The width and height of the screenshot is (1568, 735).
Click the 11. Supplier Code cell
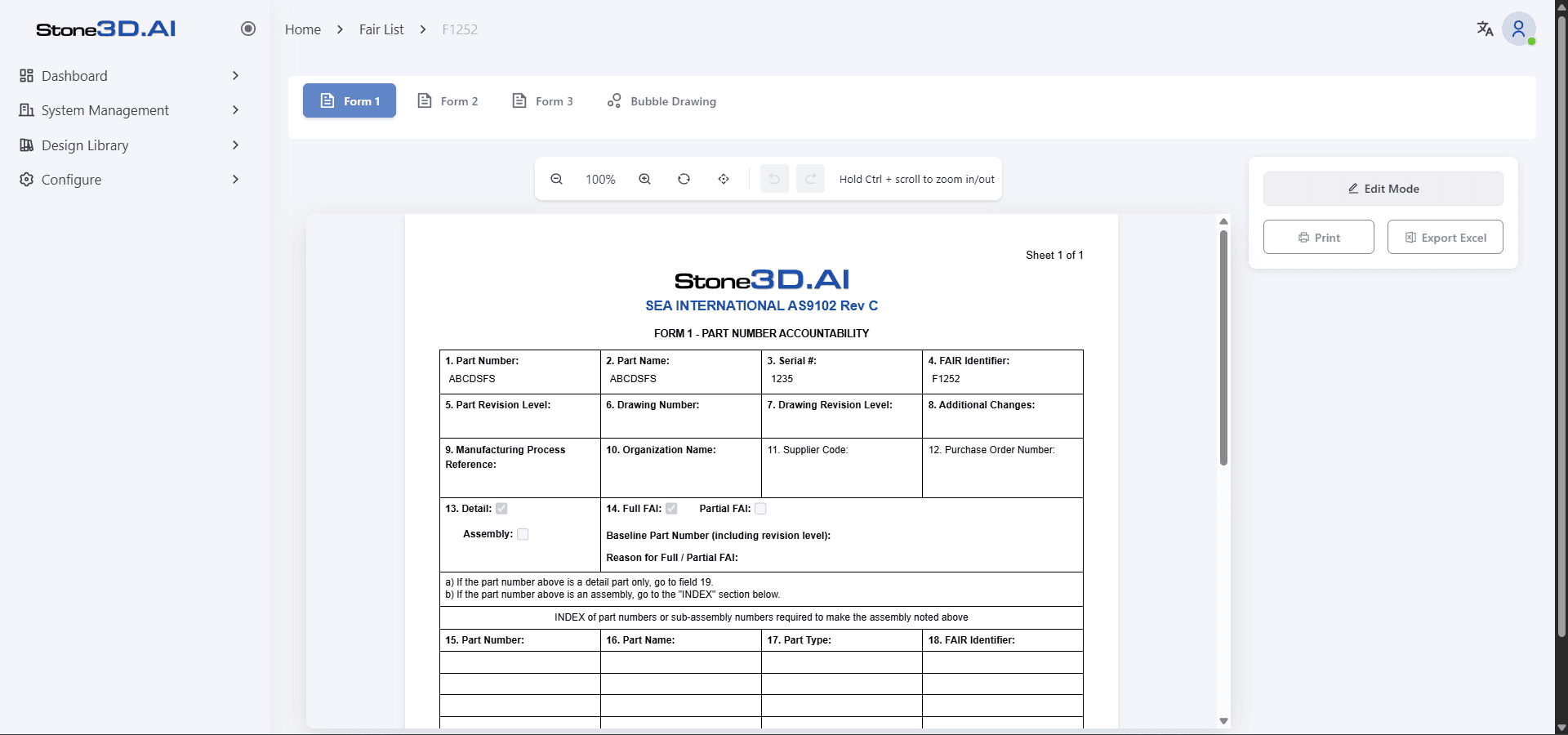pyautogui.click(x=842, y=468)
